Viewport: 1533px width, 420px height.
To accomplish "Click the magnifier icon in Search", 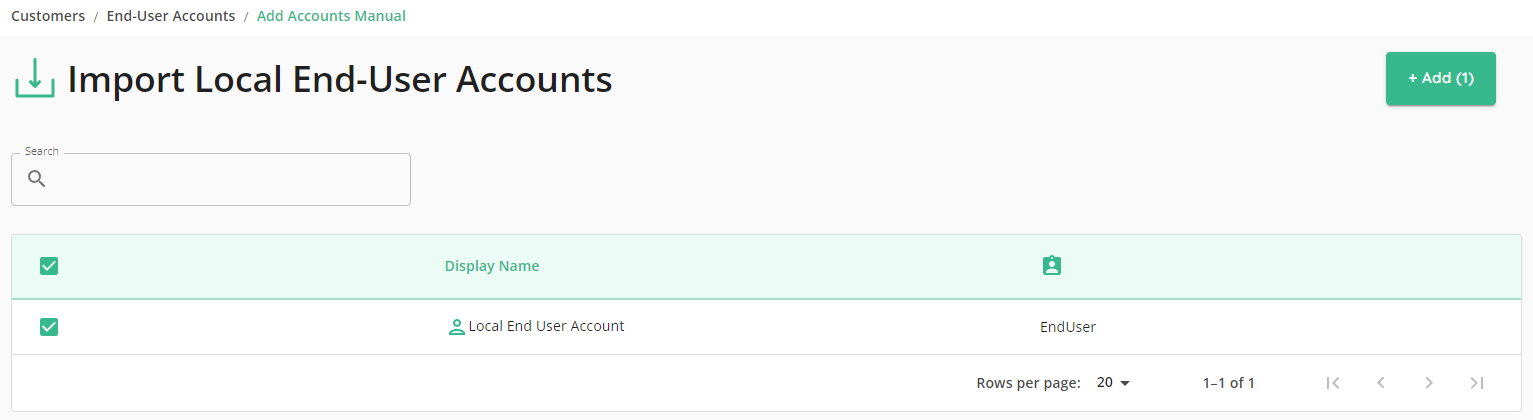I will [x=37, y=179].
